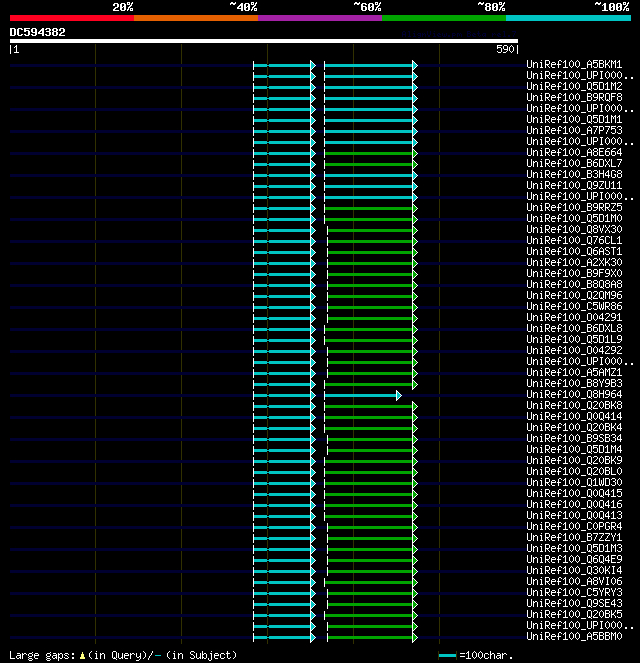Click the cyan ~100% identity color segment
Viewport: 640px width, 663px height.
coord(569,18)
